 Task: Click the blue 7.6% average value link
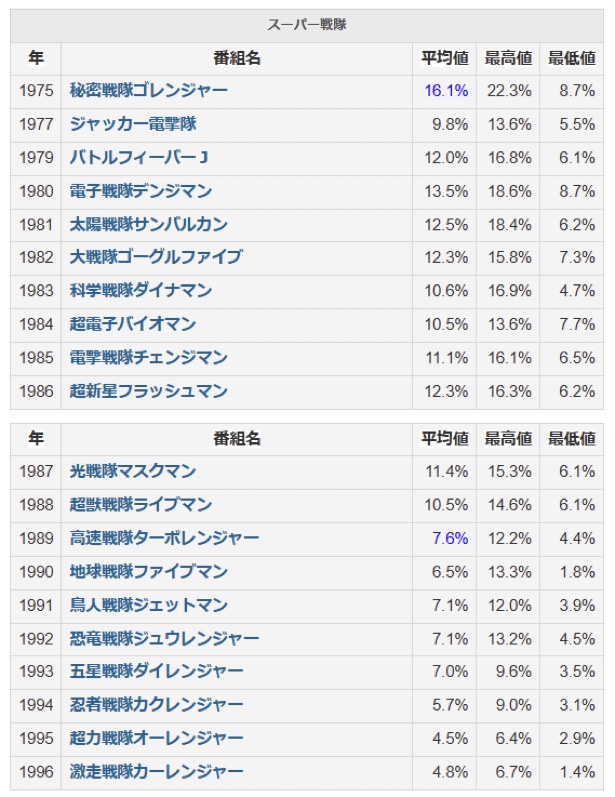pyautogui.click(x=450, y=538)
